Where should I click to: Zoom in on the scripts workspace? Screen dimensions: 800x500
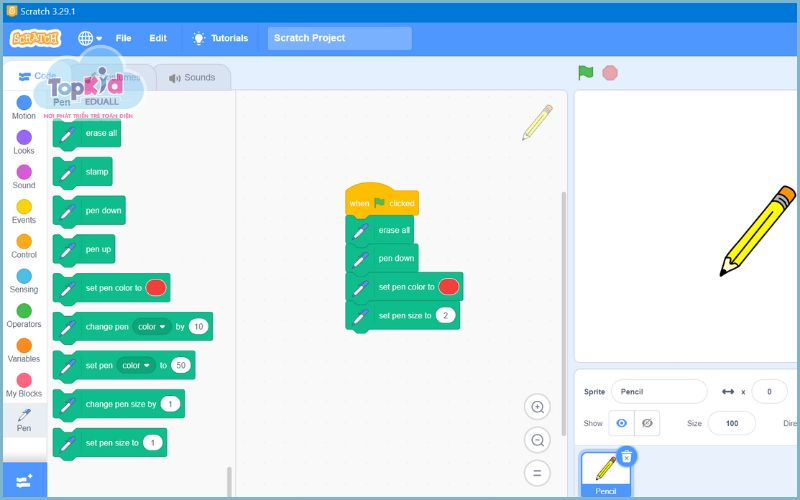point(538,407)
